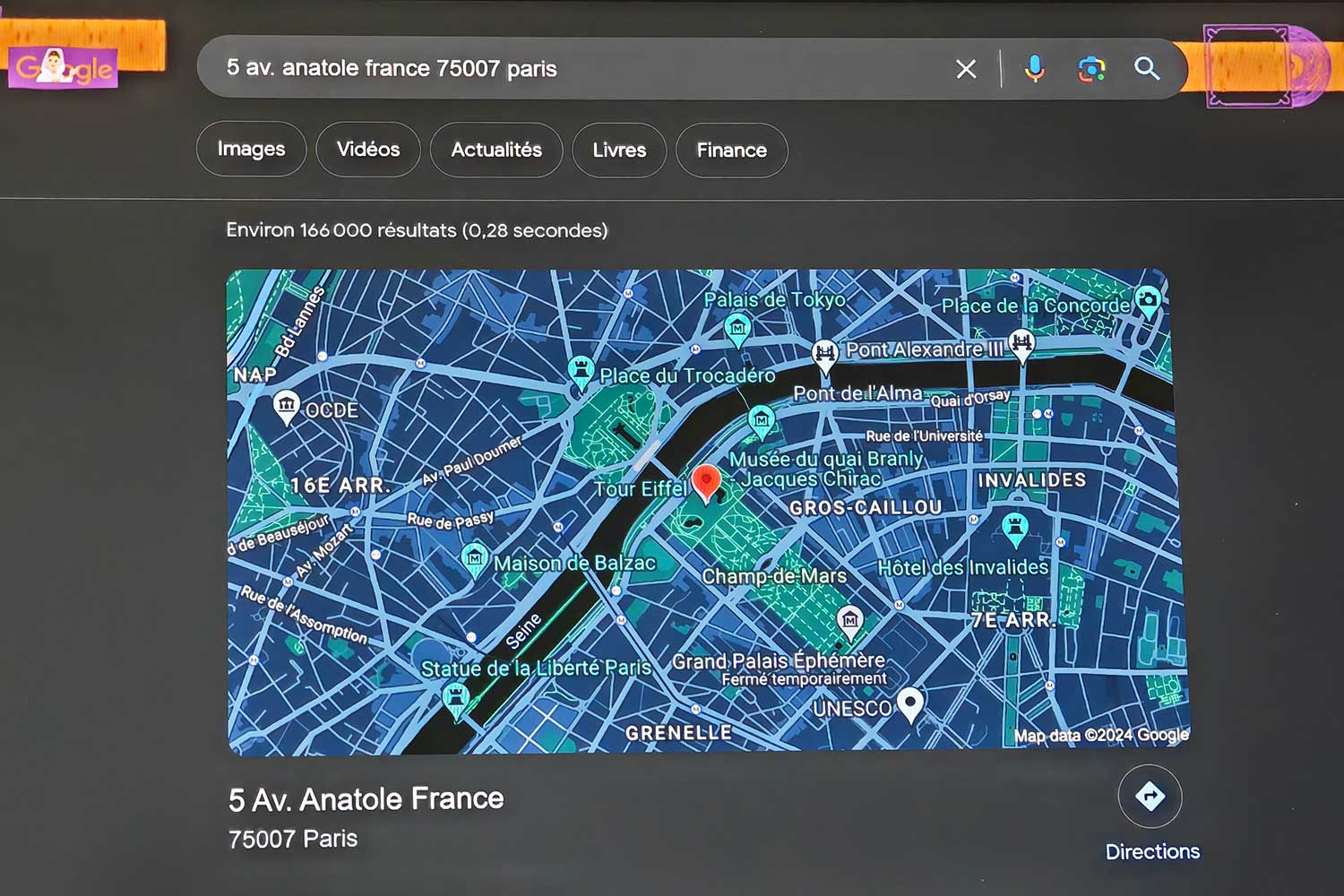
Task: Open the Livres tab
Action: tap(619, 150)
